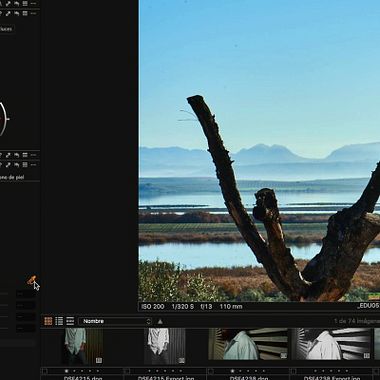Toggle color tag box under DSF4238.dng thumbnail
380x380 pixels.
[x=210, y=371]
